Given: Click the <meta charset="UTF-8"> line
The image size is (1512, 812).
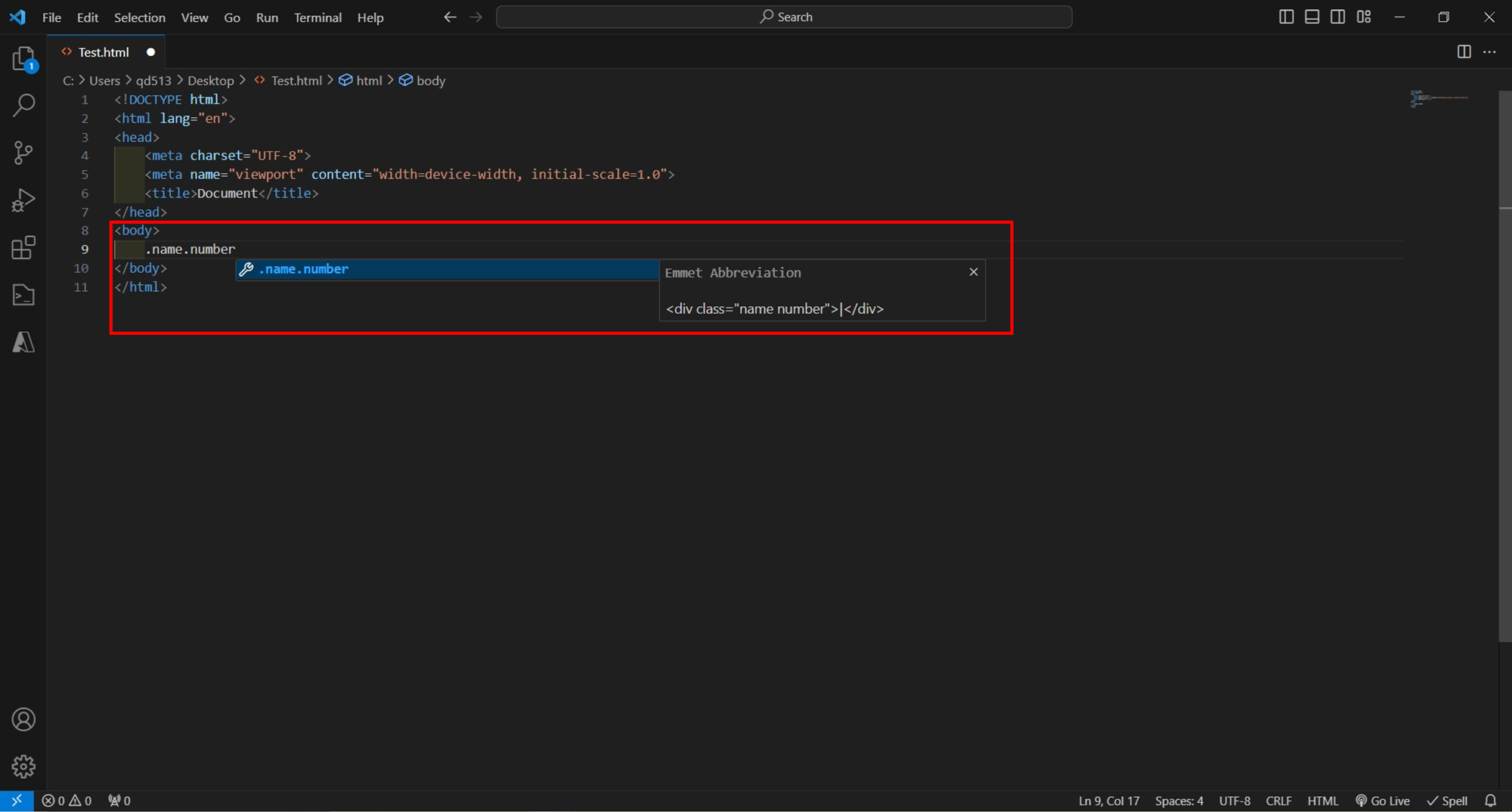Looking at the screenshot, I should [228, 156].
